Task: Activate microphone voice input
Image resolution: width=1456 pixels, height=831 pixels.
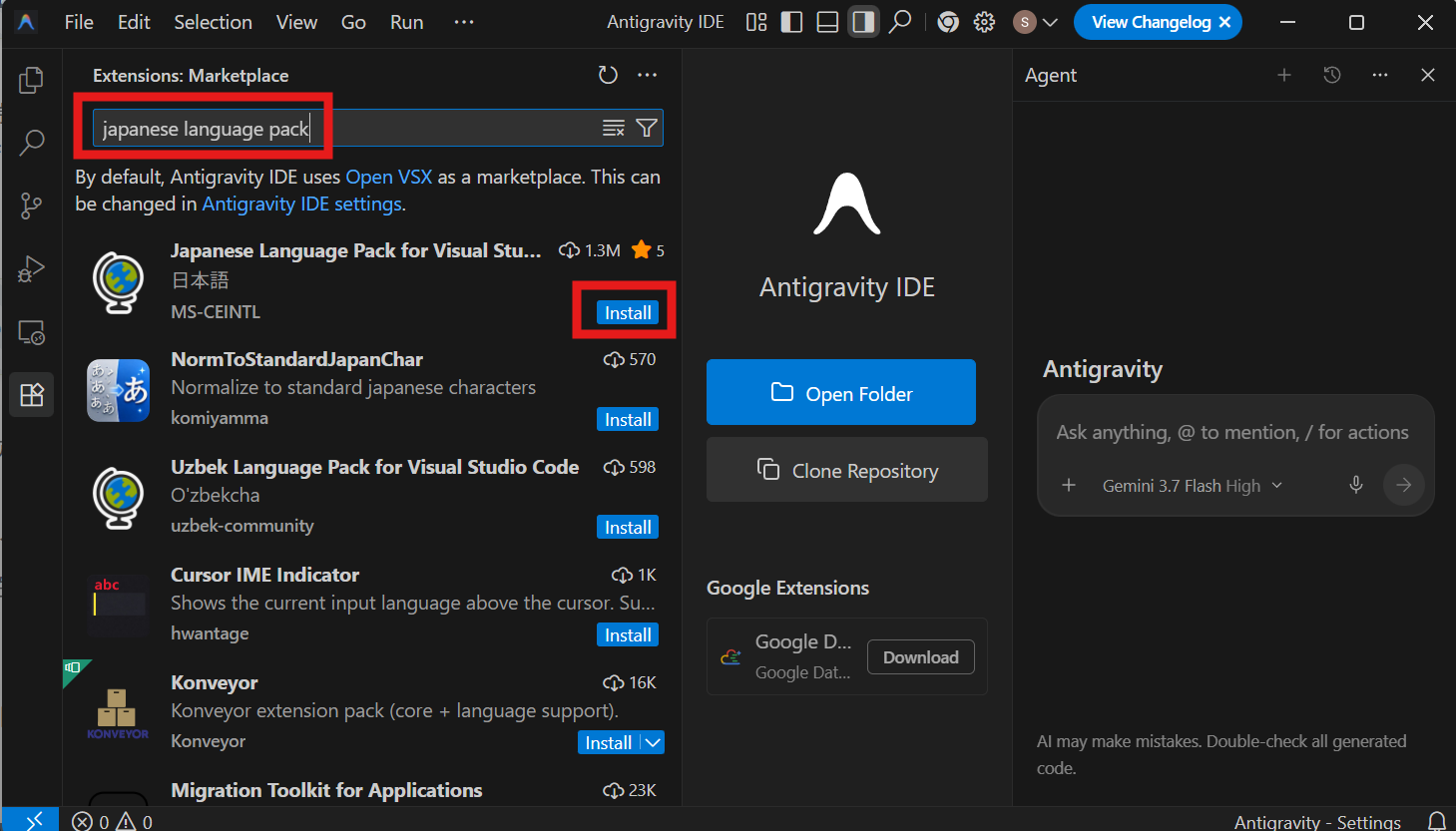Action: coord(1356,485)
